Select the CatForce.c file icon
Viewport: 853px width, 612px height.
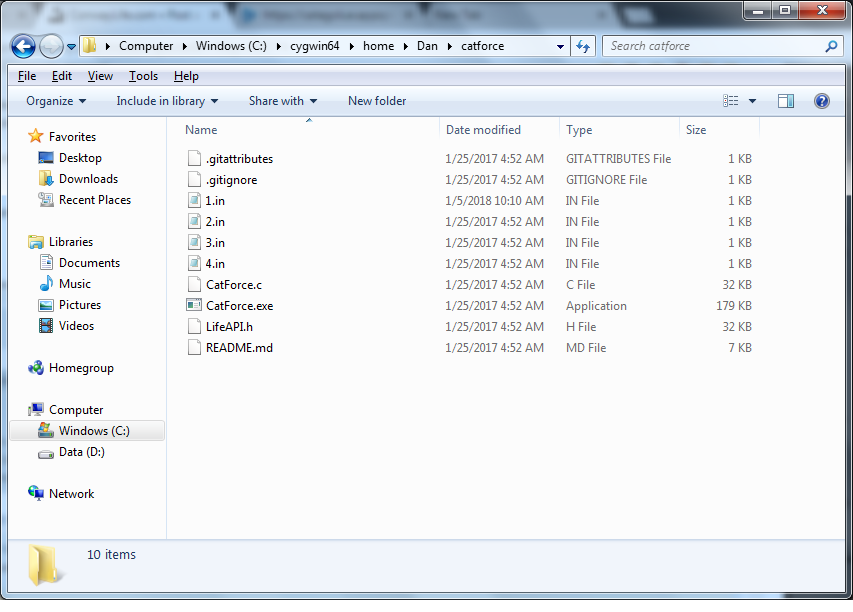[x=194, y=285]
